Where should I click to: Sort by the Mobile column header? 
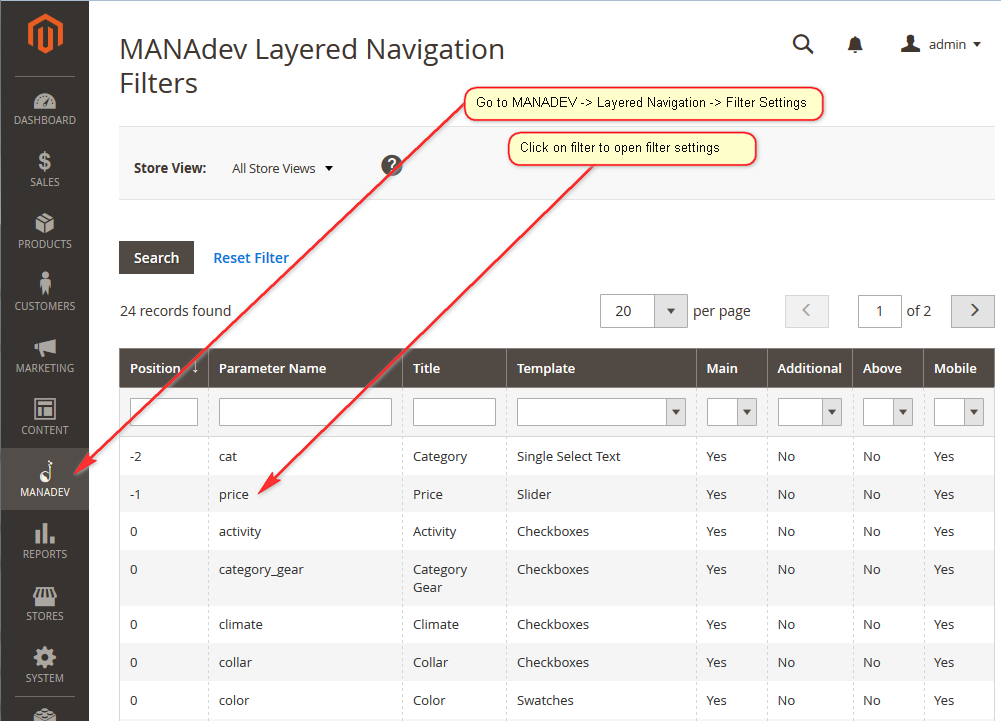958,368
